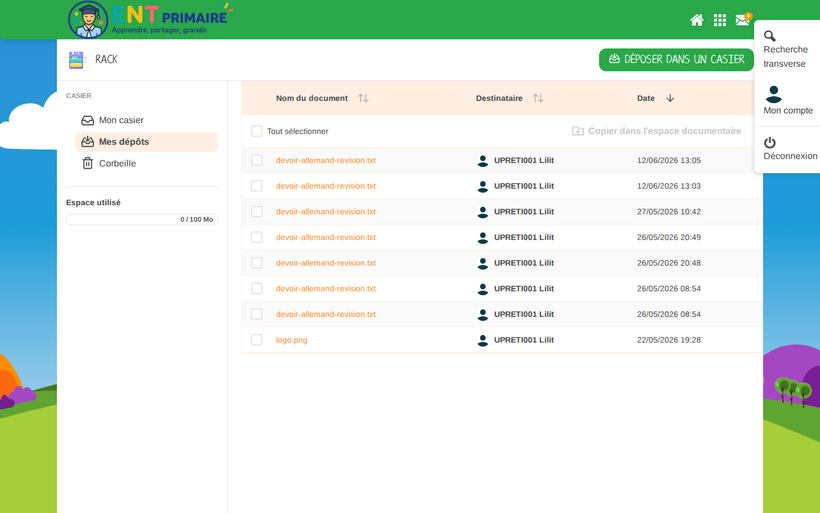Click Copier dans l'espace documentaire
This screenshot has width=820, height=513.
(x=656, y=131)
